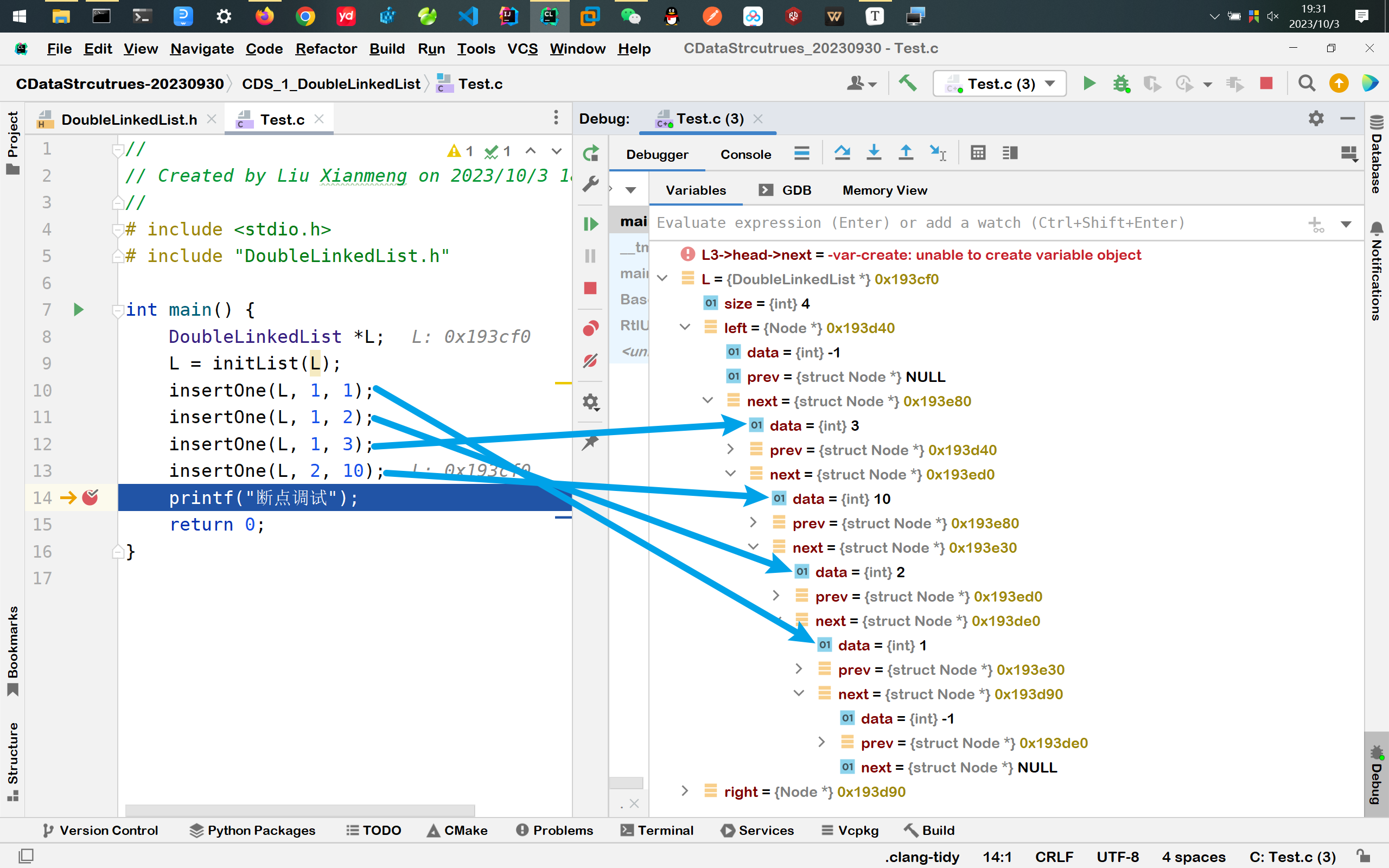Click the UTF-8 encoding status
1389x868 pixels.
1117,857
